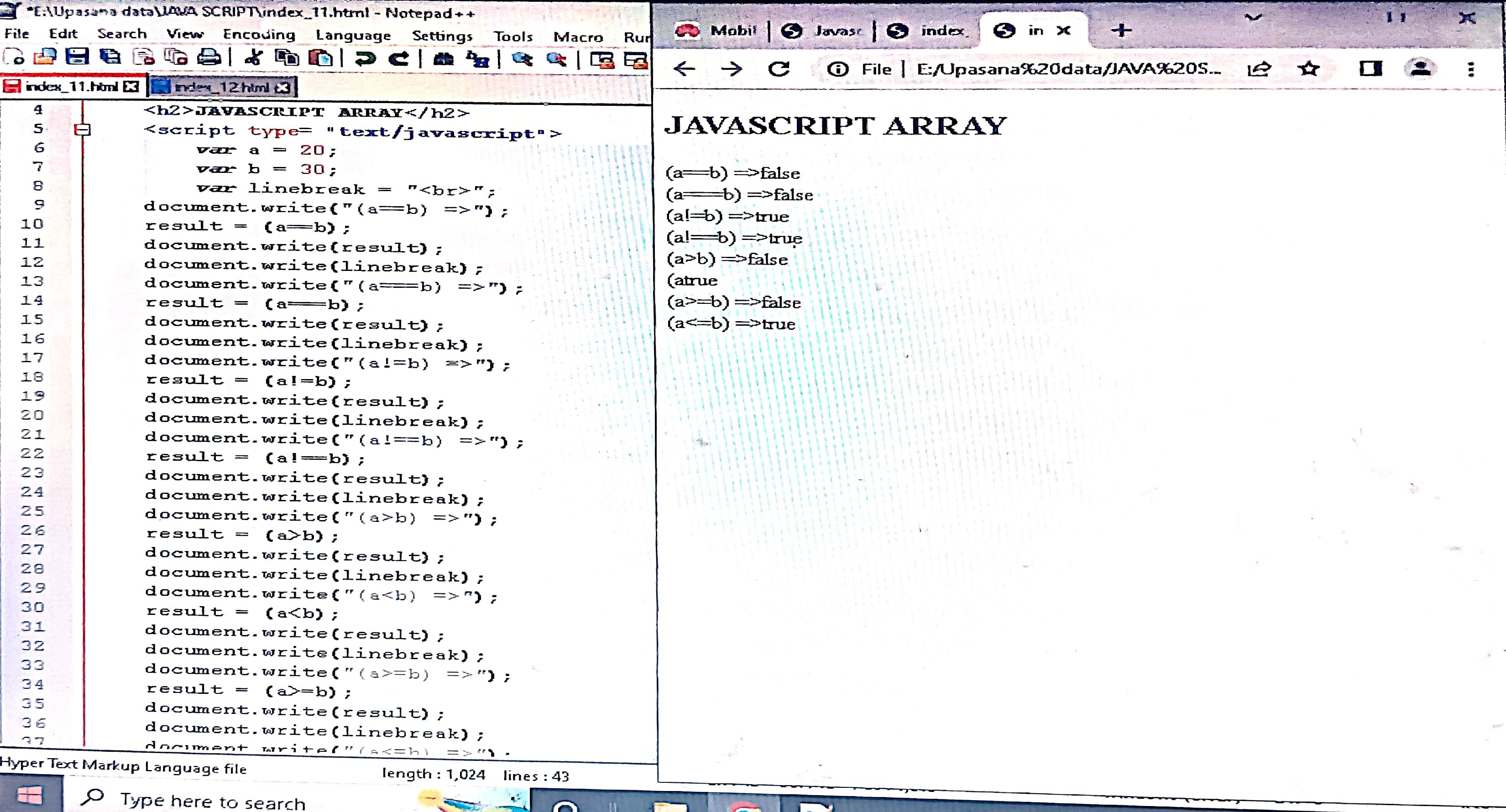
Task: Open the Chrome tab search chevron
Action: [1252, 18]
